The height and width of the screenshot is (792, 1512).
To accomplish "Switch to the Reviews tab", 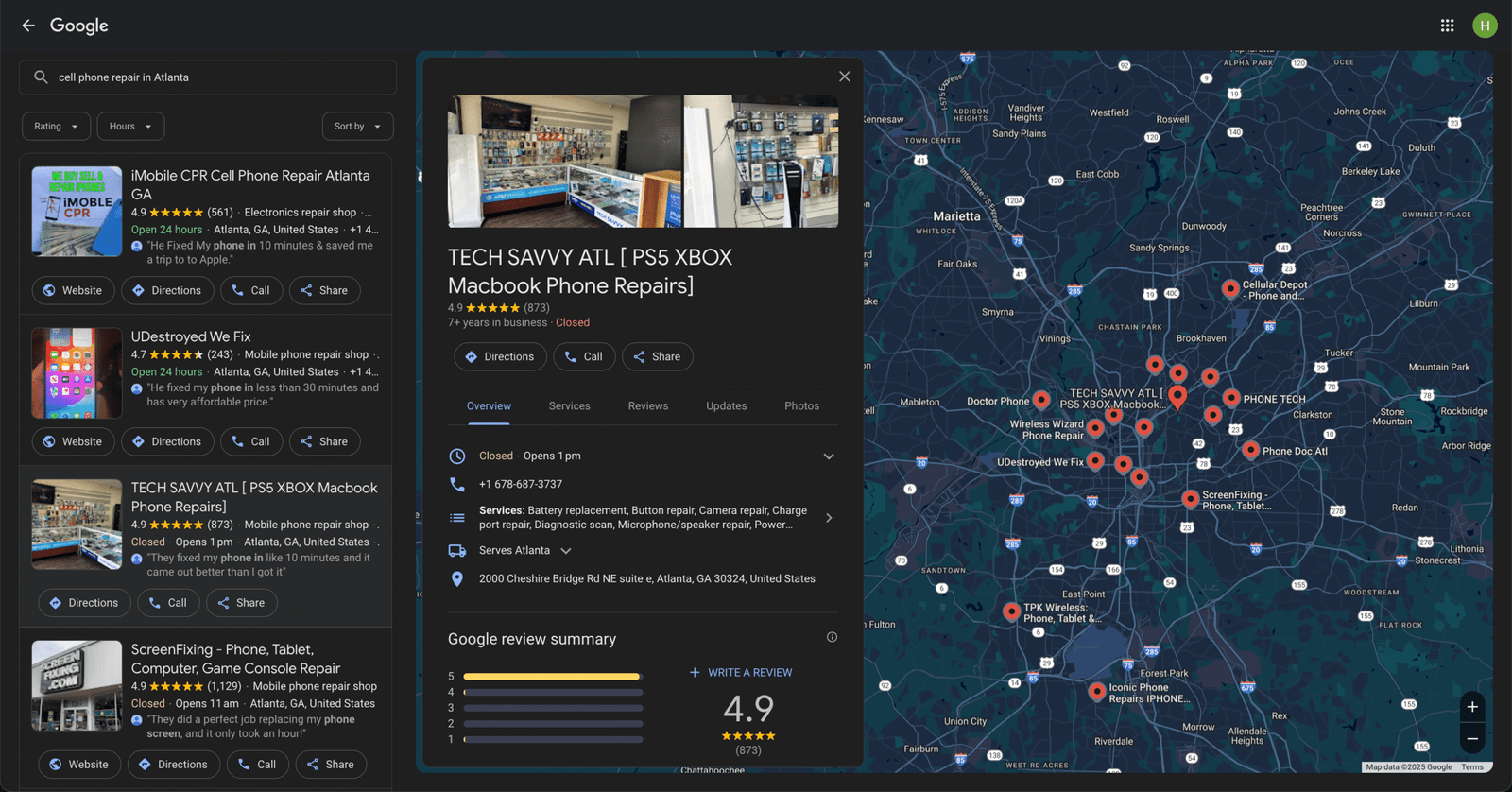I will point(648,406).
